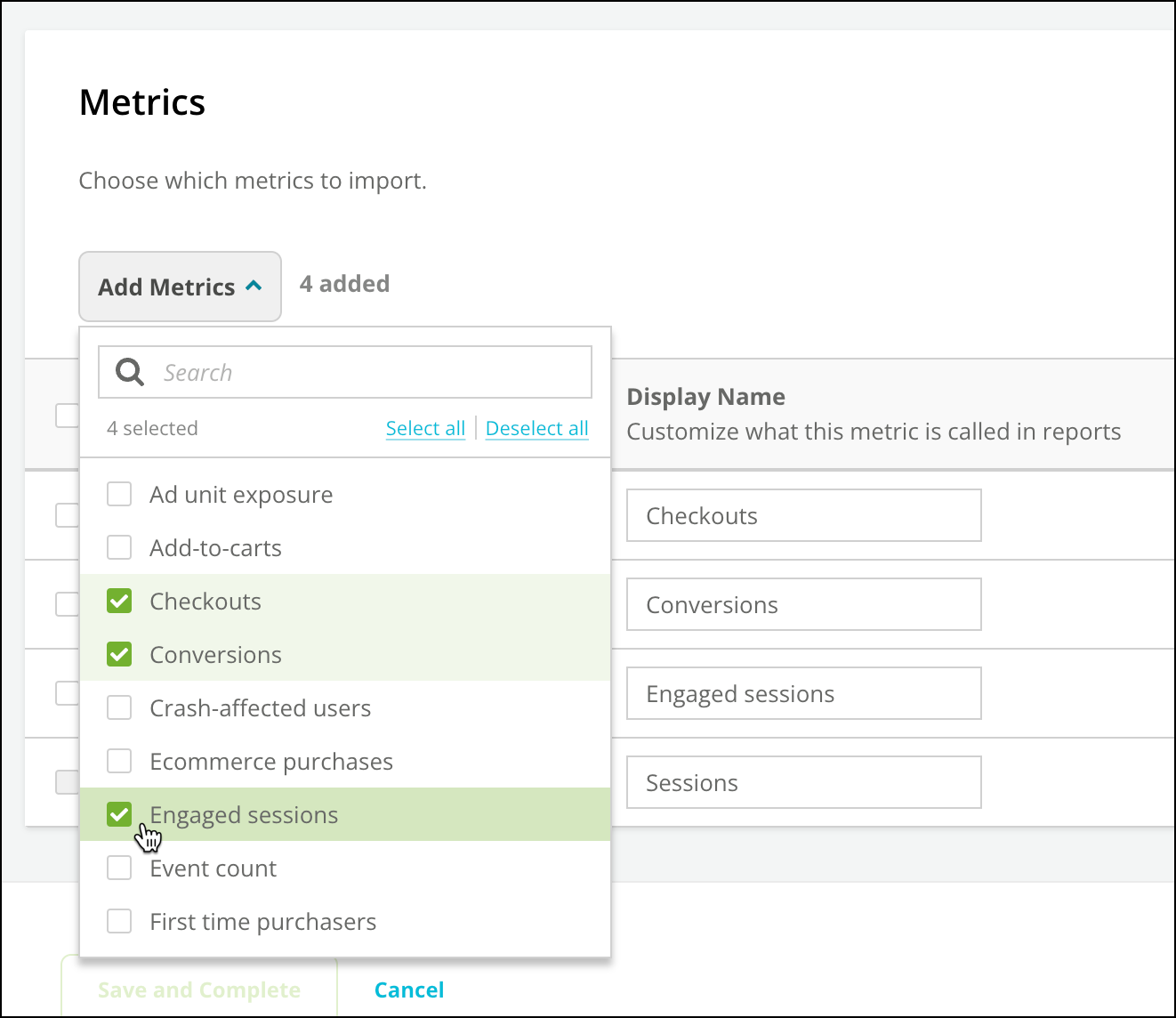The image size is (1176, 1018).
Task: Check the Add-to-carts checkbox
Action: [x=119, y=547]
